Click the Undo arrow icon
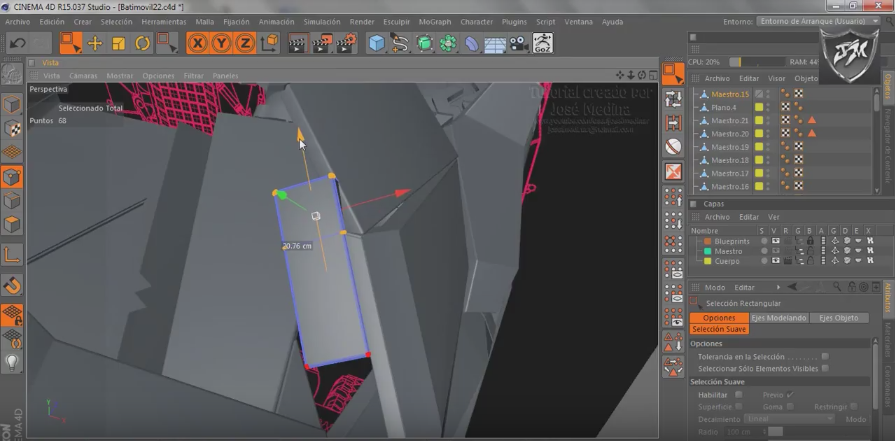The width and height of the screenshot is (895, 441). 18,43
